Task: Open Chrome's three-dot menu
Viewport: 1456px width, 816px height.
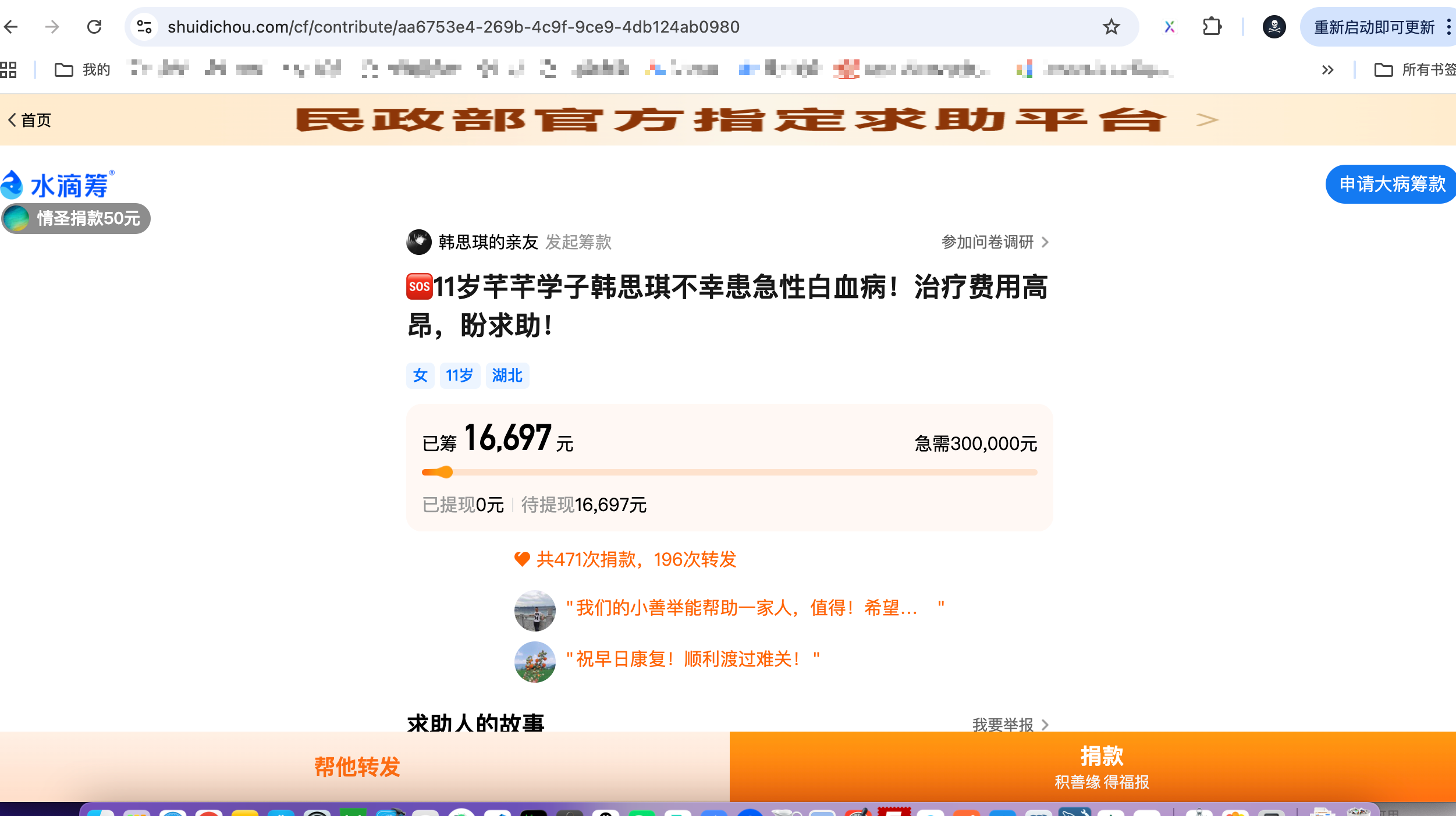Action: point(1448,27)
